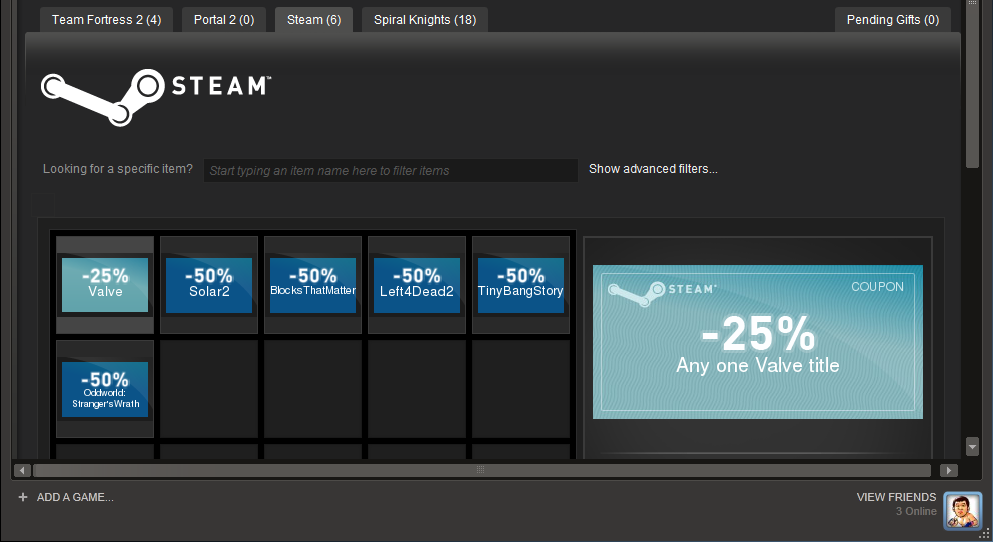The image size is (993, 542).
Task: Select the -25% Valve coupon item
Action: click(105, 285)
